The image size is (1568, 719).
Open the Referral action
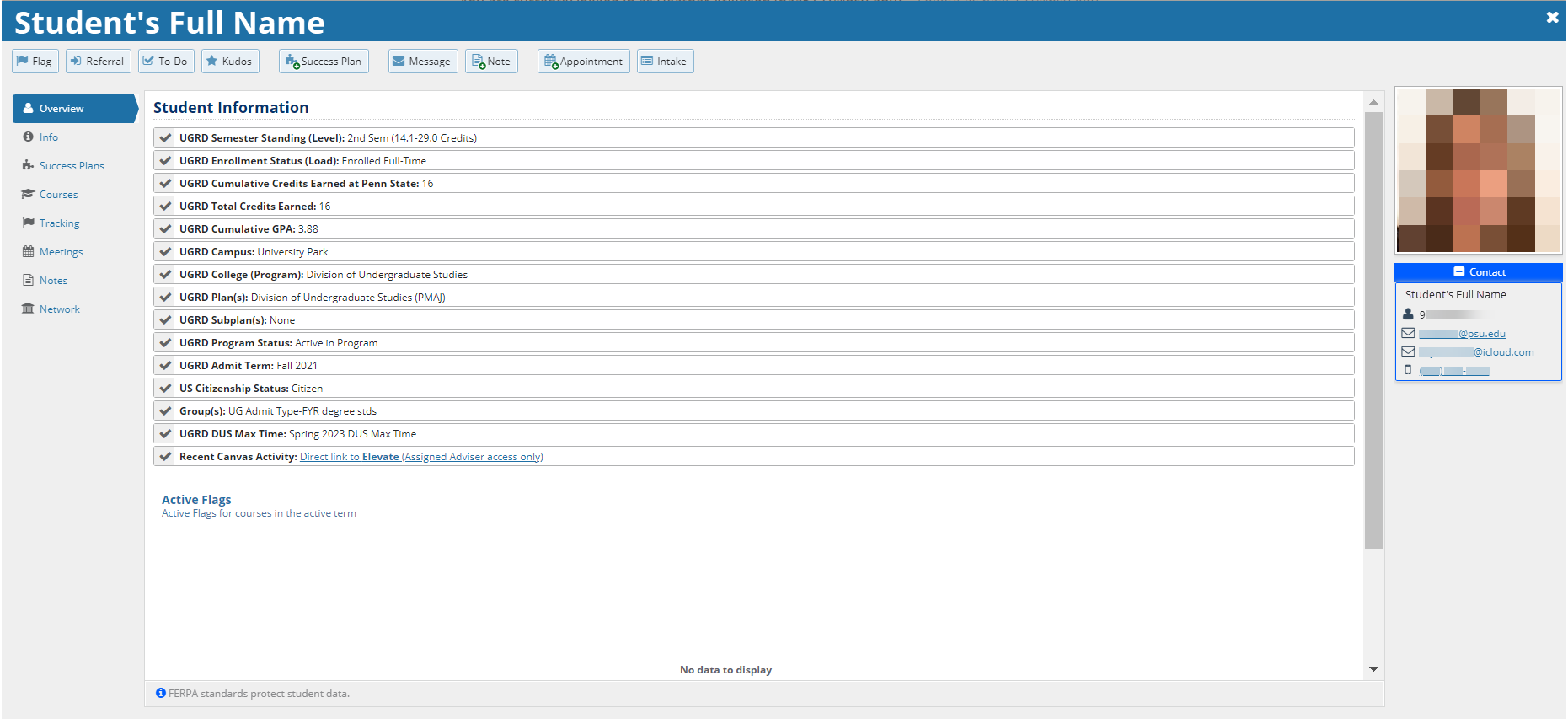pyautogui.click(x=98, y=62)
